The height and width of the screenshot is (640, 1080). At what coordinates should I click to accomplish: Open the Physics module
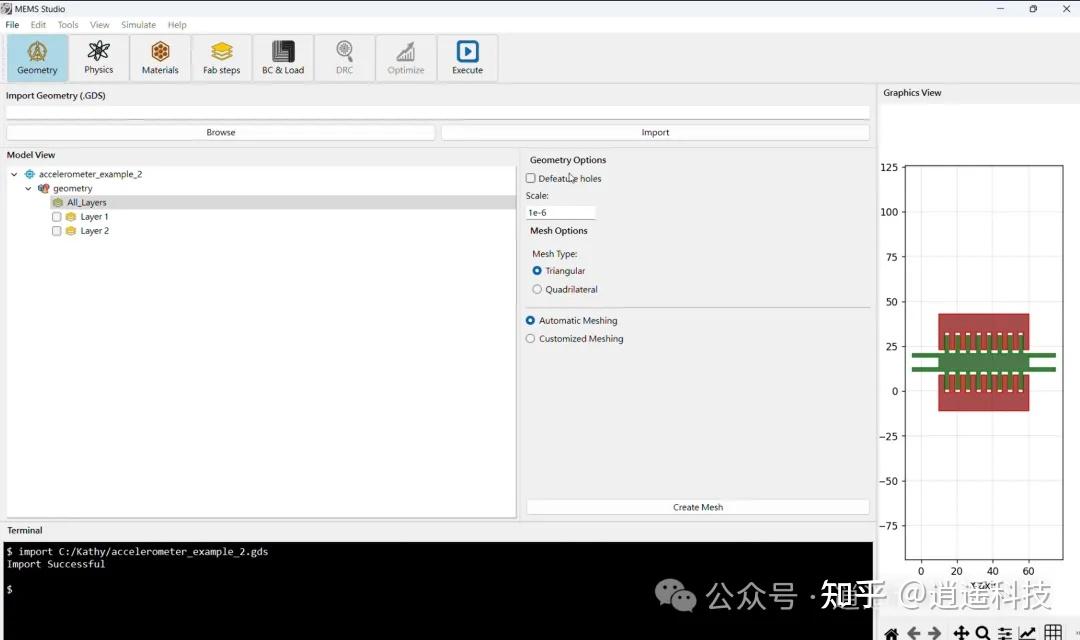[x=99, y=57]
